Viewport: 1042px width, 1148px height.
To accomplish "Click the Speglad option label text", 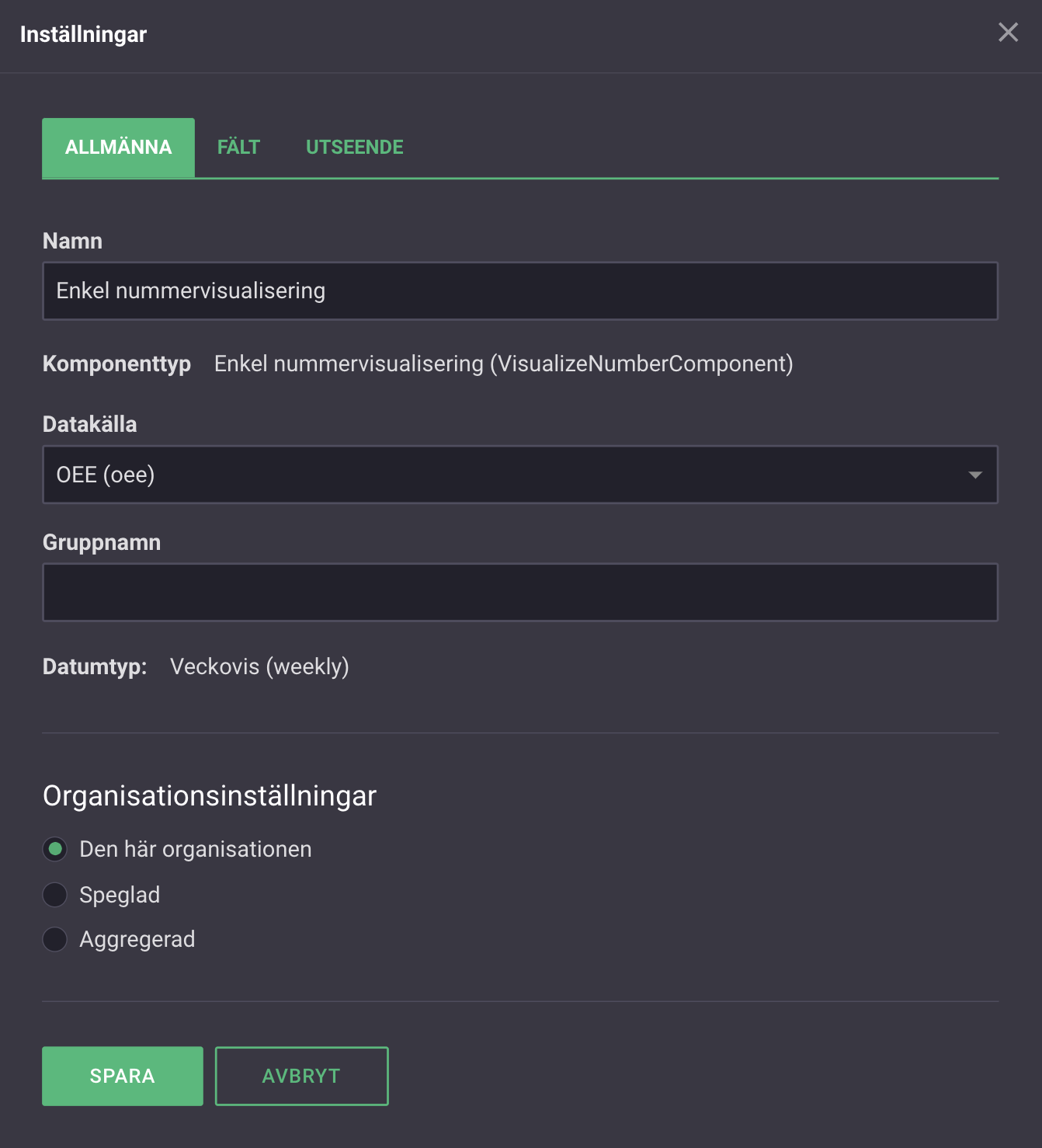I will click(120, 895).
